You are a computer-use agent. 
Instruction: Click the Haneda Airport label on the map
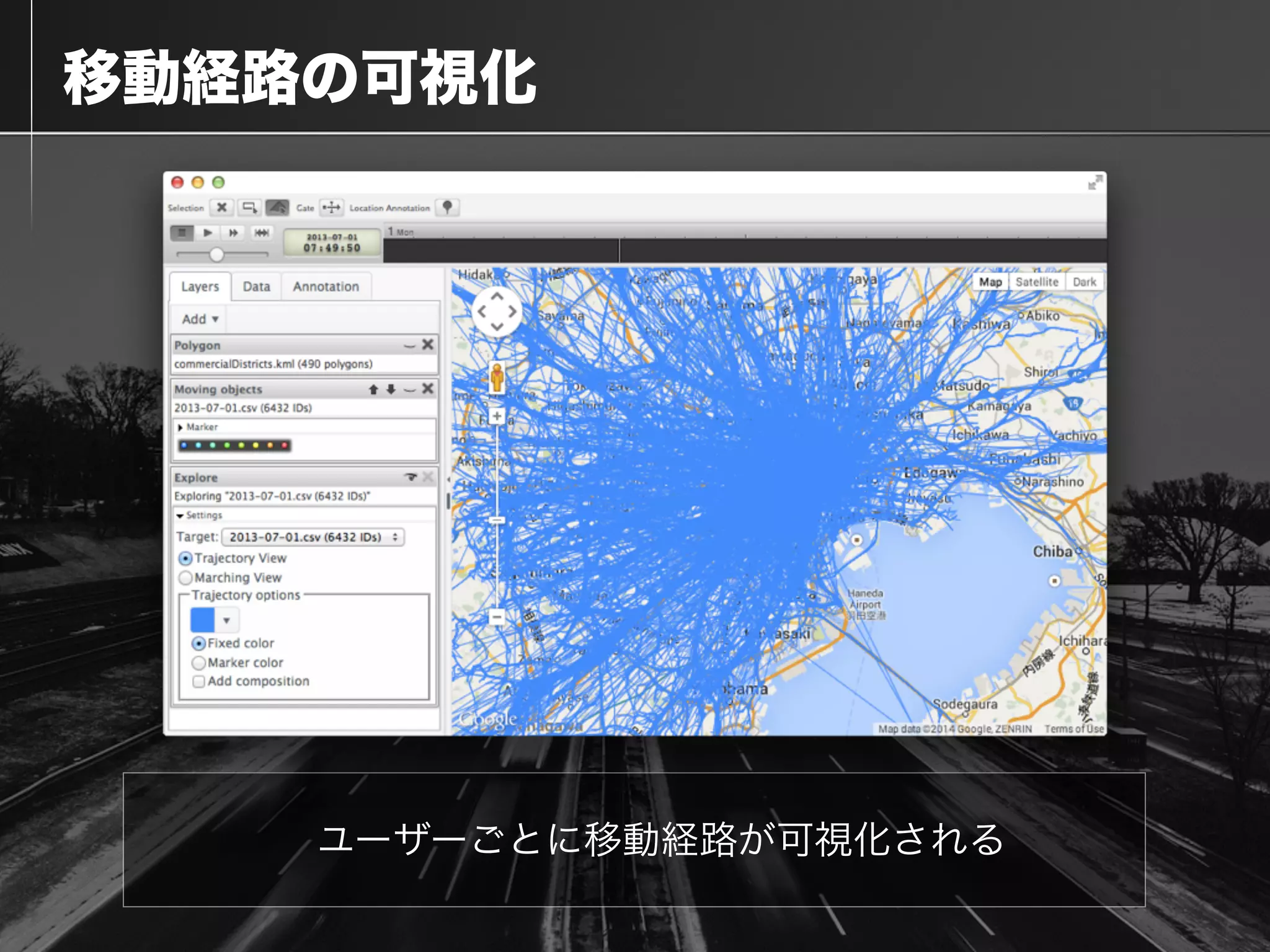(866, 604)
